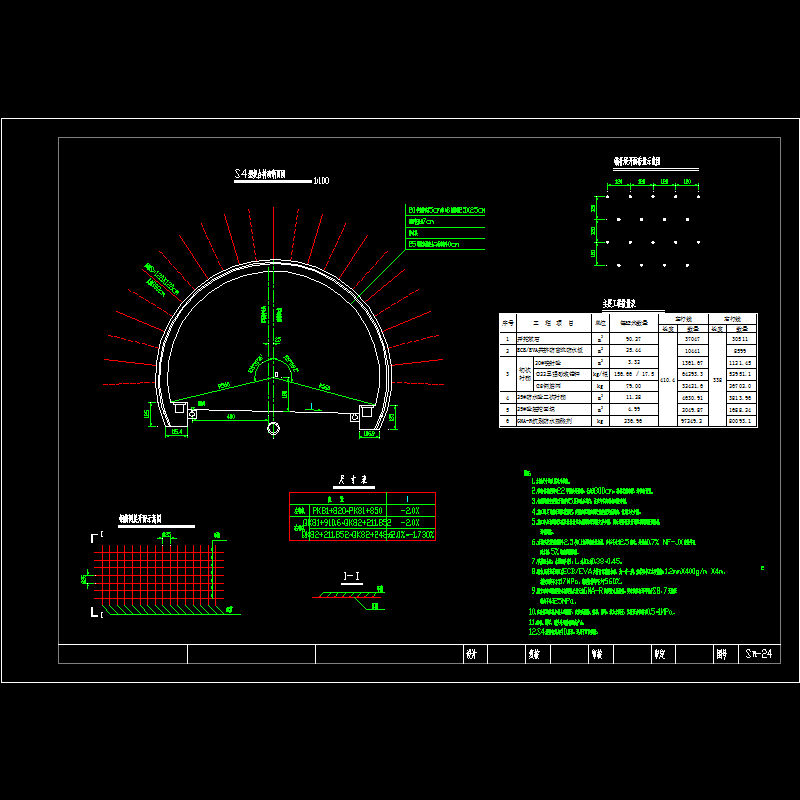800x800 pixels.
Task: Click the I-I section label
Action: point(351,576)
